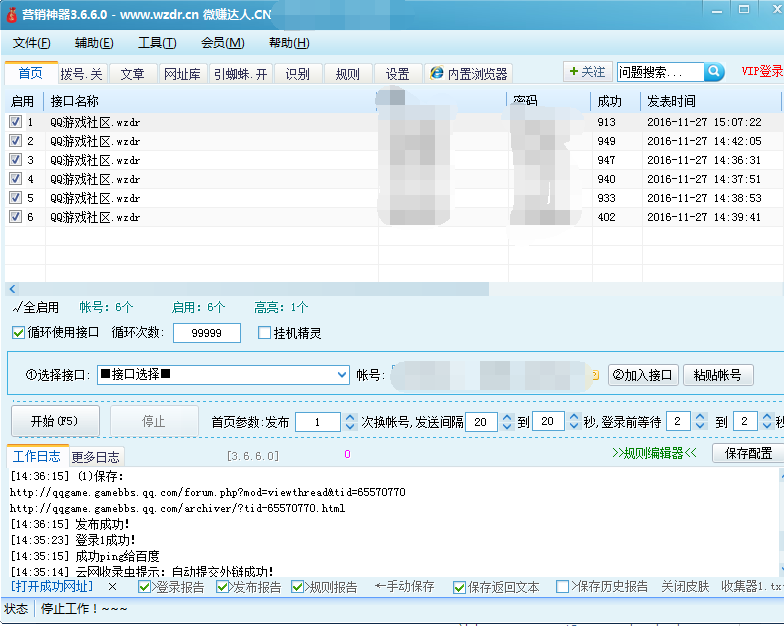Uncheck row 2 enable checkbox

[16, 140]
